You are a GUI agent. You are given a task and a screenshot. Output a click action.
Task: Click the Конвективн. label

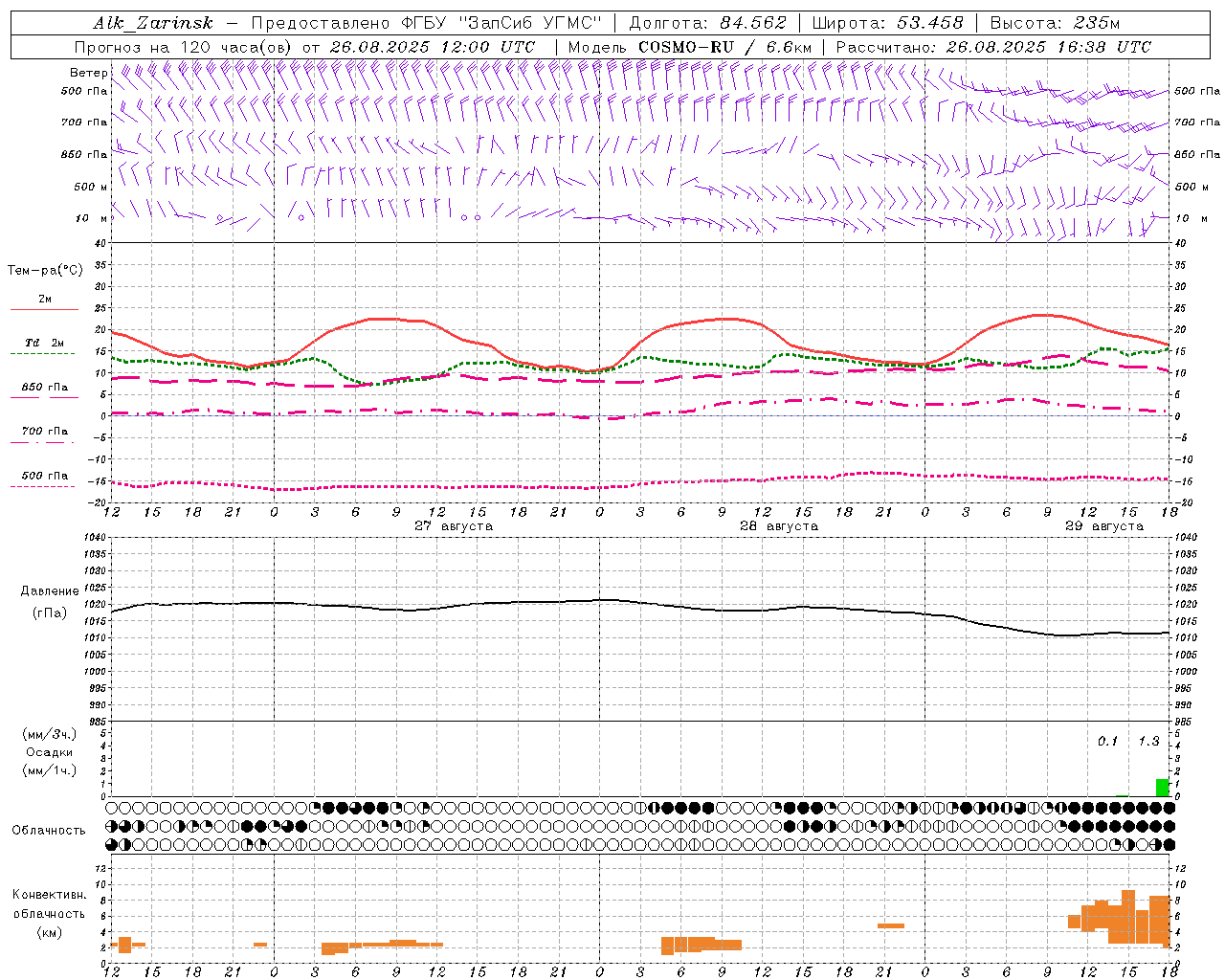point(50,895)
